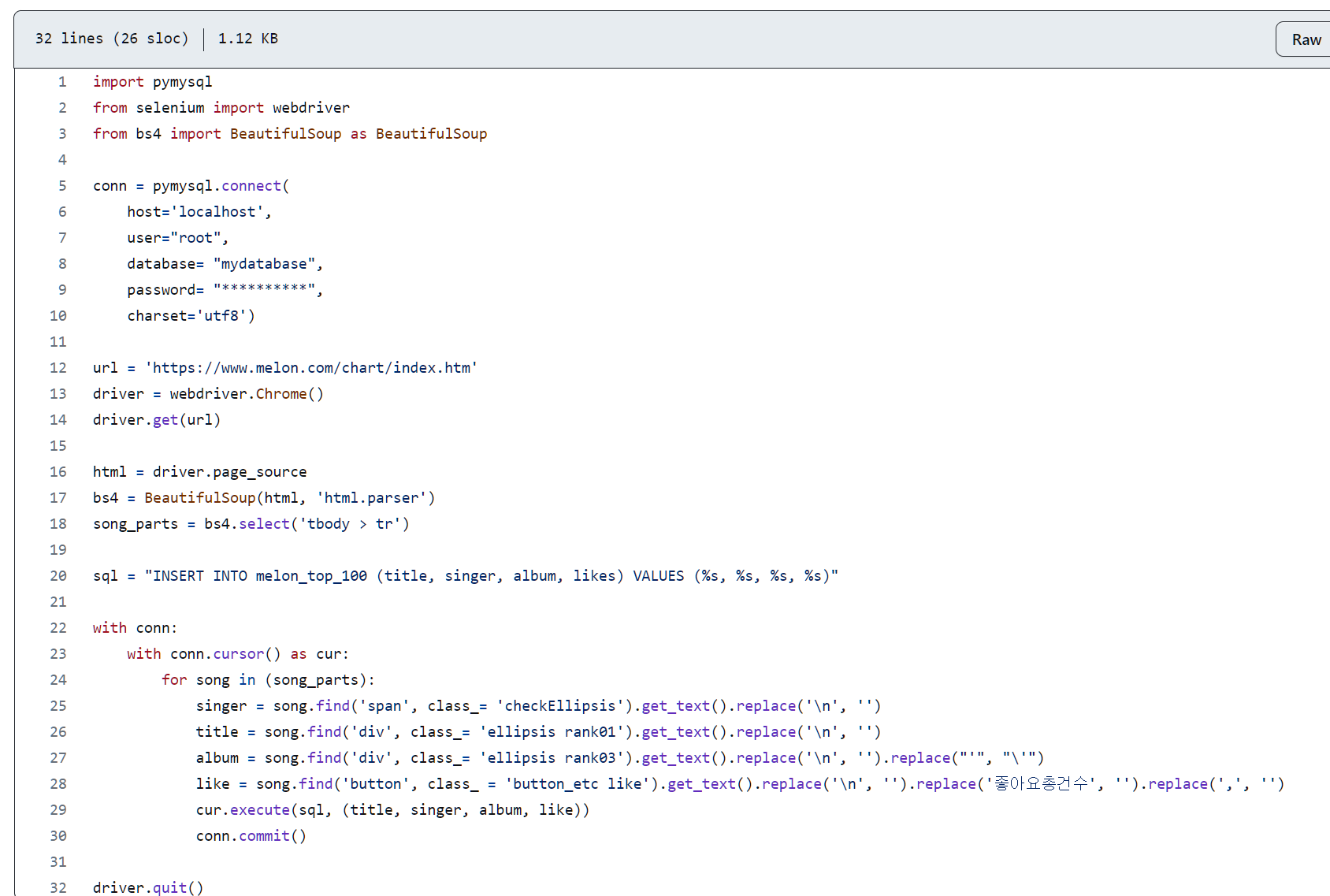
Task: Click the masked password string
Action: tap(265, 290)
